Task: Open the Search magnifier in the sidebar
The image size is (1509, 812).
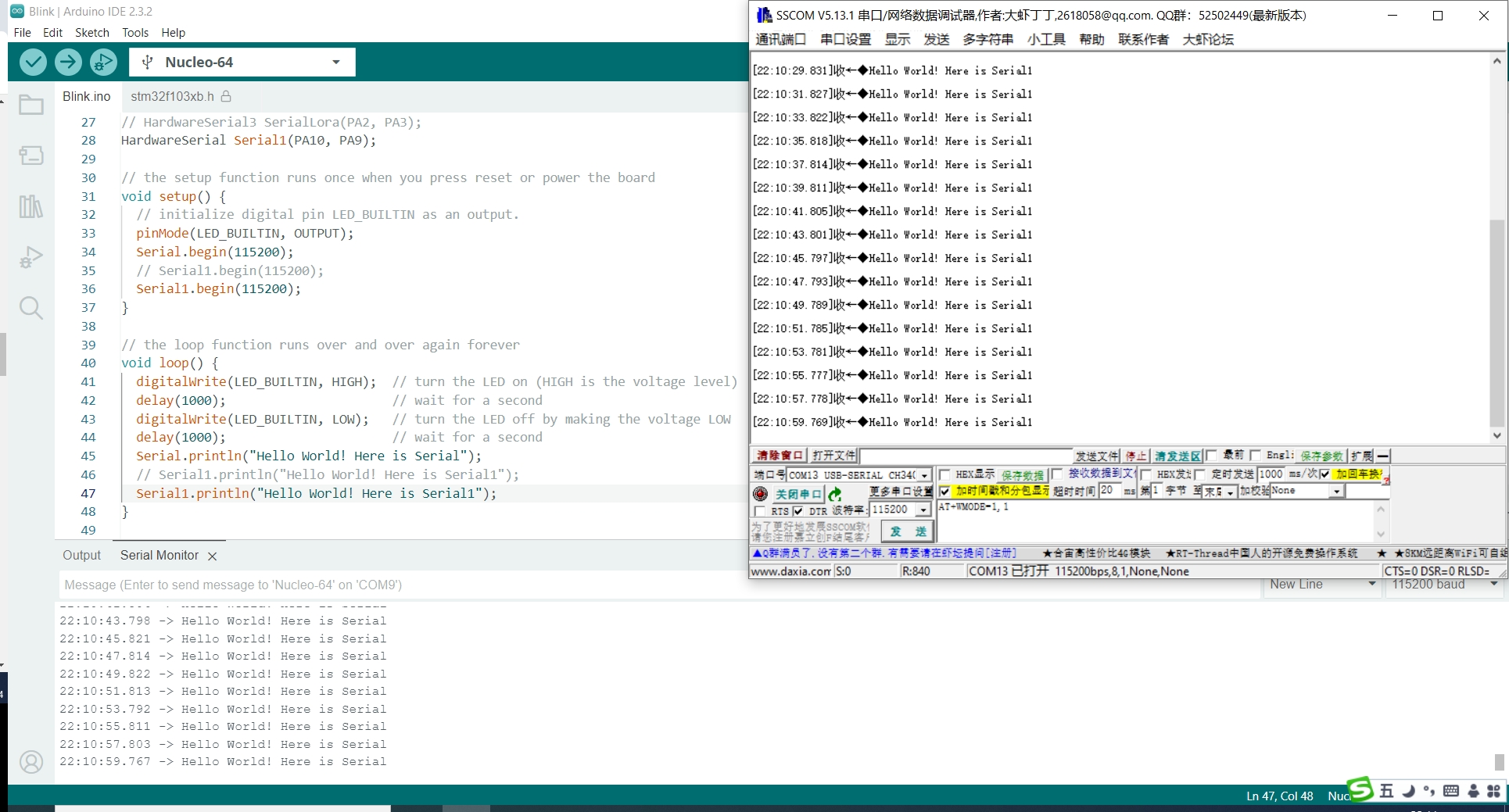Action: [x=31, y=308]
